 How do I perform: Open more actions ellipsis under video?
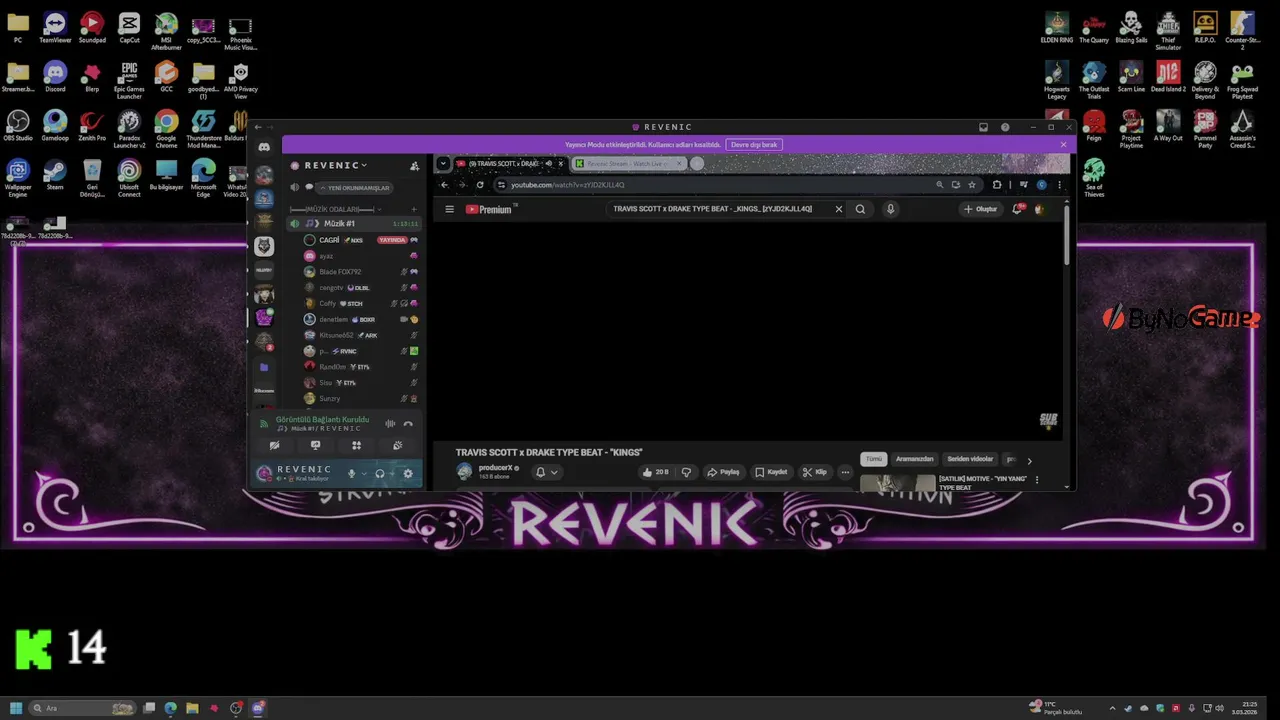845,472
